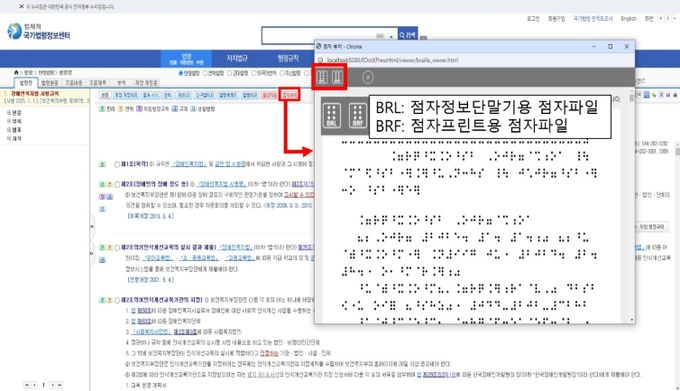This screenshot has height=391, width=680.
Task: Download the BRF braille print file icon
Action: [337, 78]
